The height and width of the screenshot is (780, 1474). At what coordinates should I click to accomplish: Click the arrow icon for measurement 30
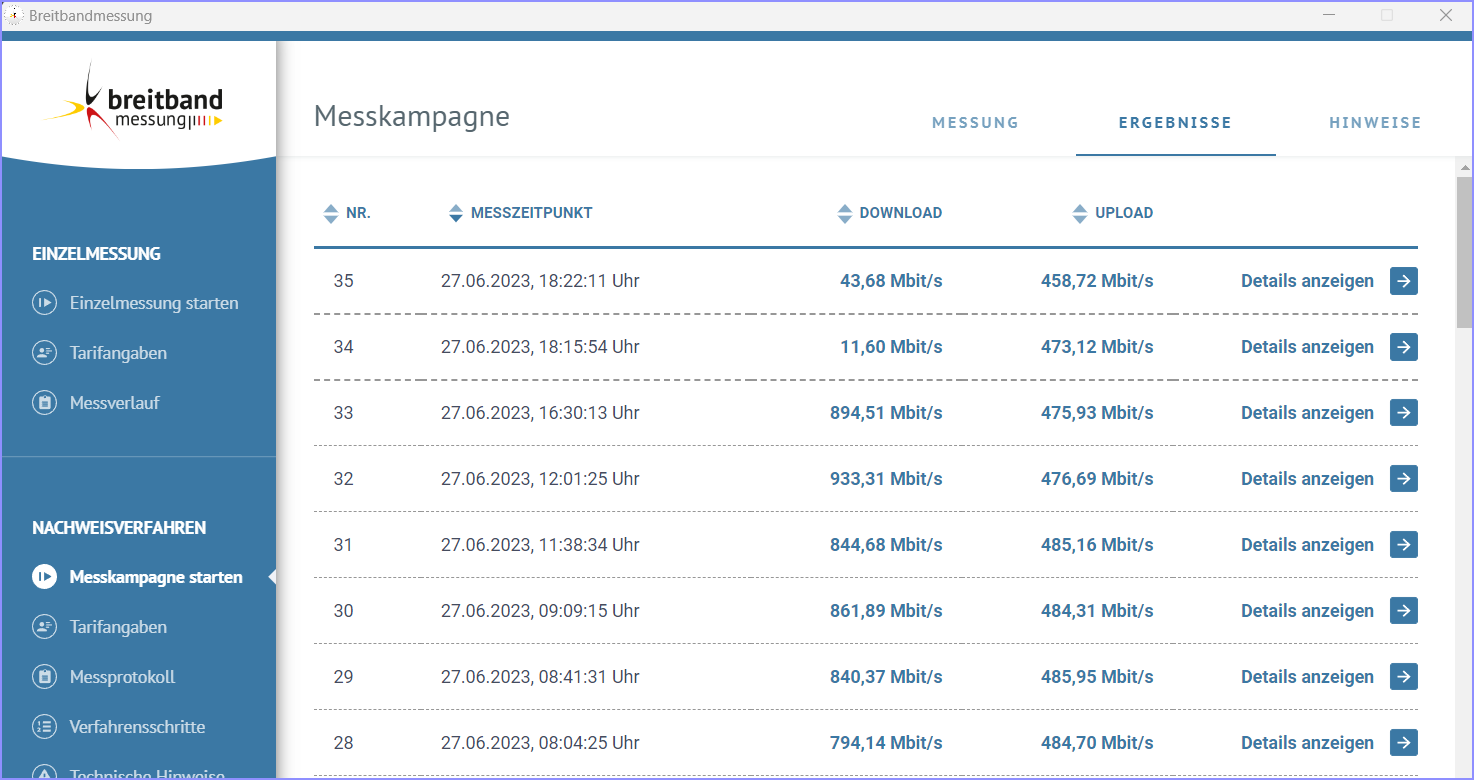coord(1404,611)
